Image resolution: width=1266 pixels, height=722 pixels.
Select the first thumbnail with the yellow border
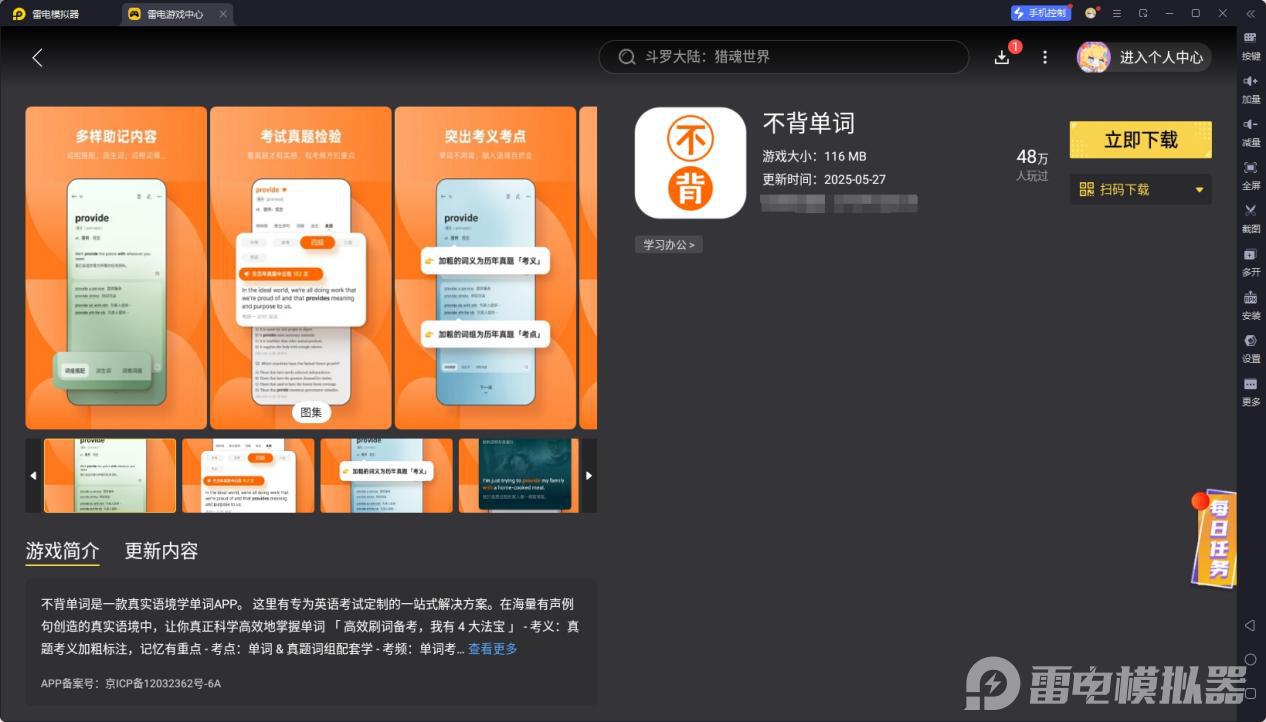tap(110, 476)
